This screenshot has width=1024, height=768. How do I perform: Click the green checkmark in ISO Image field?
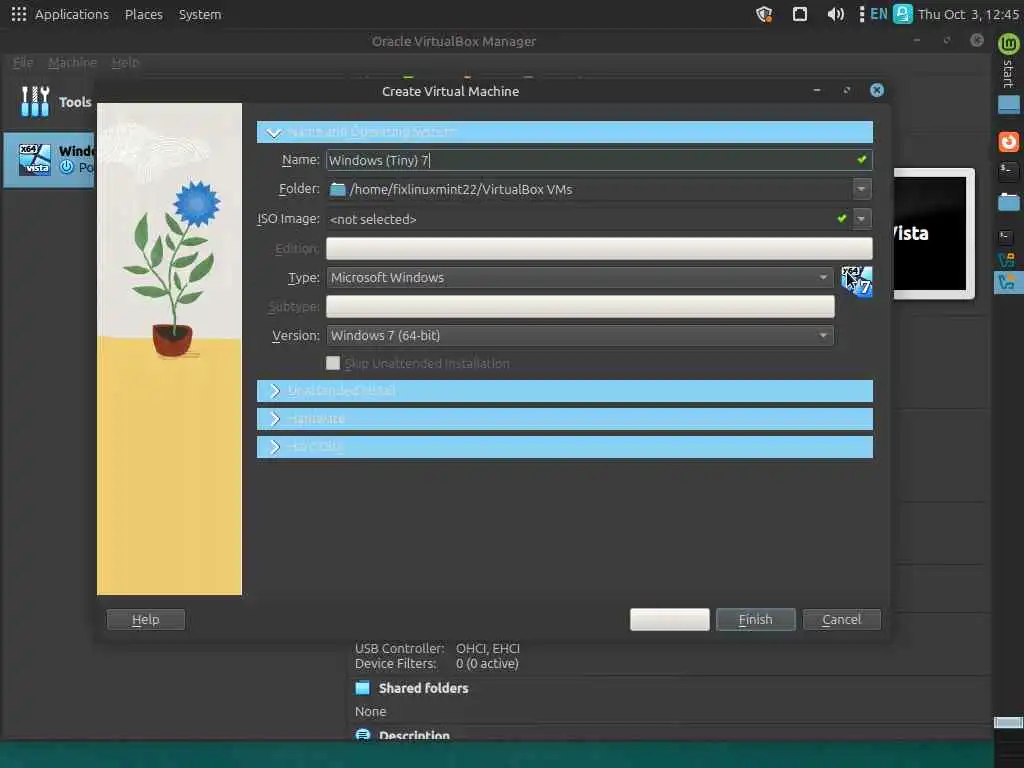click(842, 218)
